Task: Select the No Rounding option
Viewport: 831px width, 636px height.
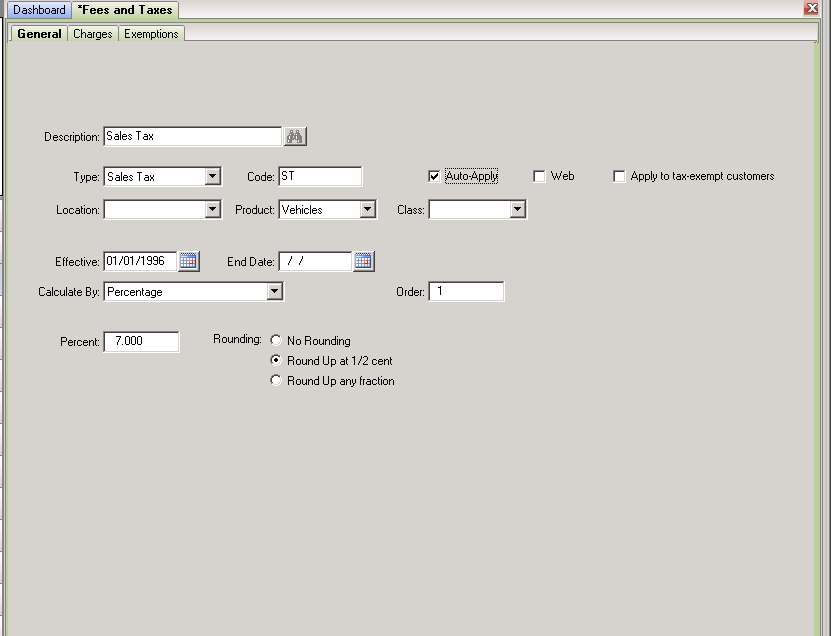Action: click(276, 340)
